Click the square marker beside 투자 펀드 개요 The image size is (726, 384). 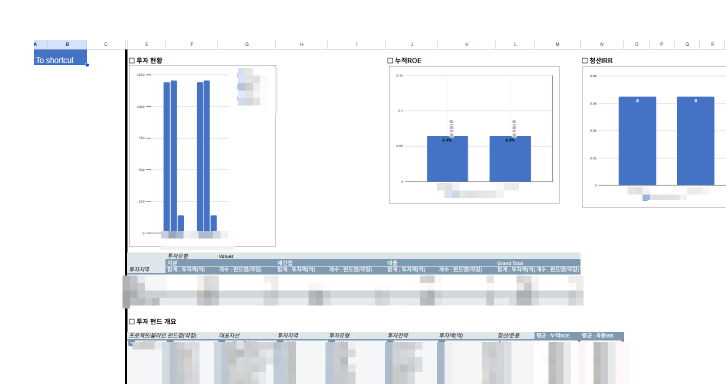(x=132, y=321)
